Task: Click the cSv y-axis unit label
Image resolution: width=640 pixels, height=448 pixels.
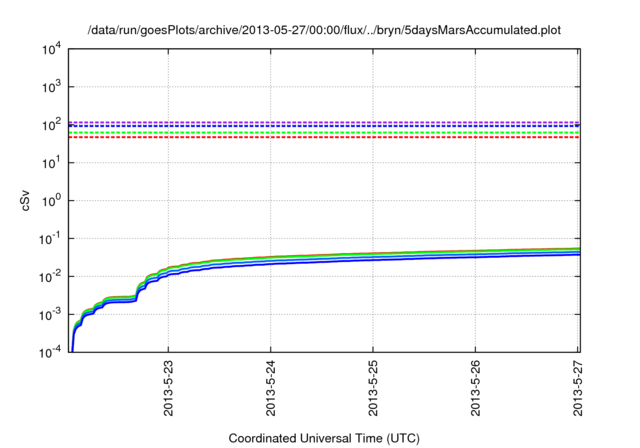Action: [25, 200]
